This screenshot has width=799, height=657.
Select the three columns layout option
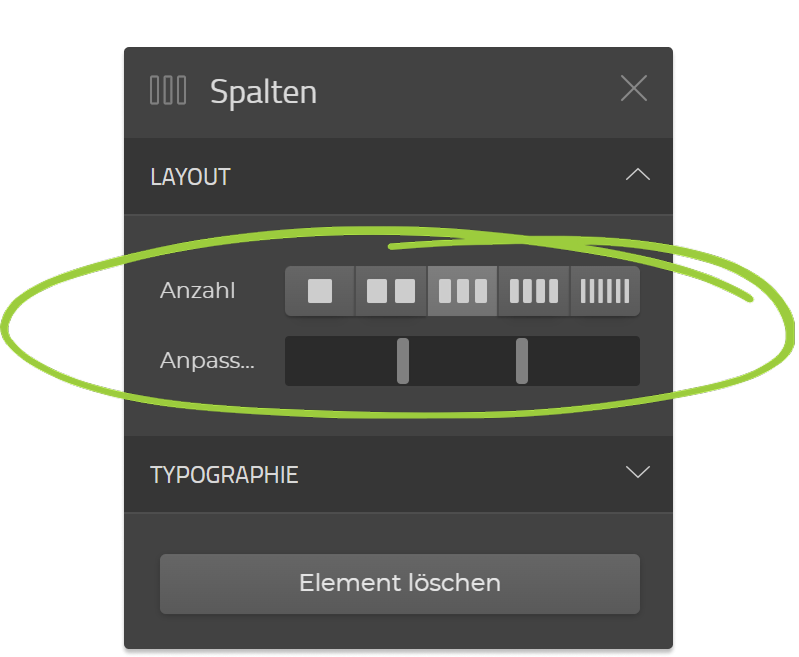pyautogui.click(x=463, y=291)
